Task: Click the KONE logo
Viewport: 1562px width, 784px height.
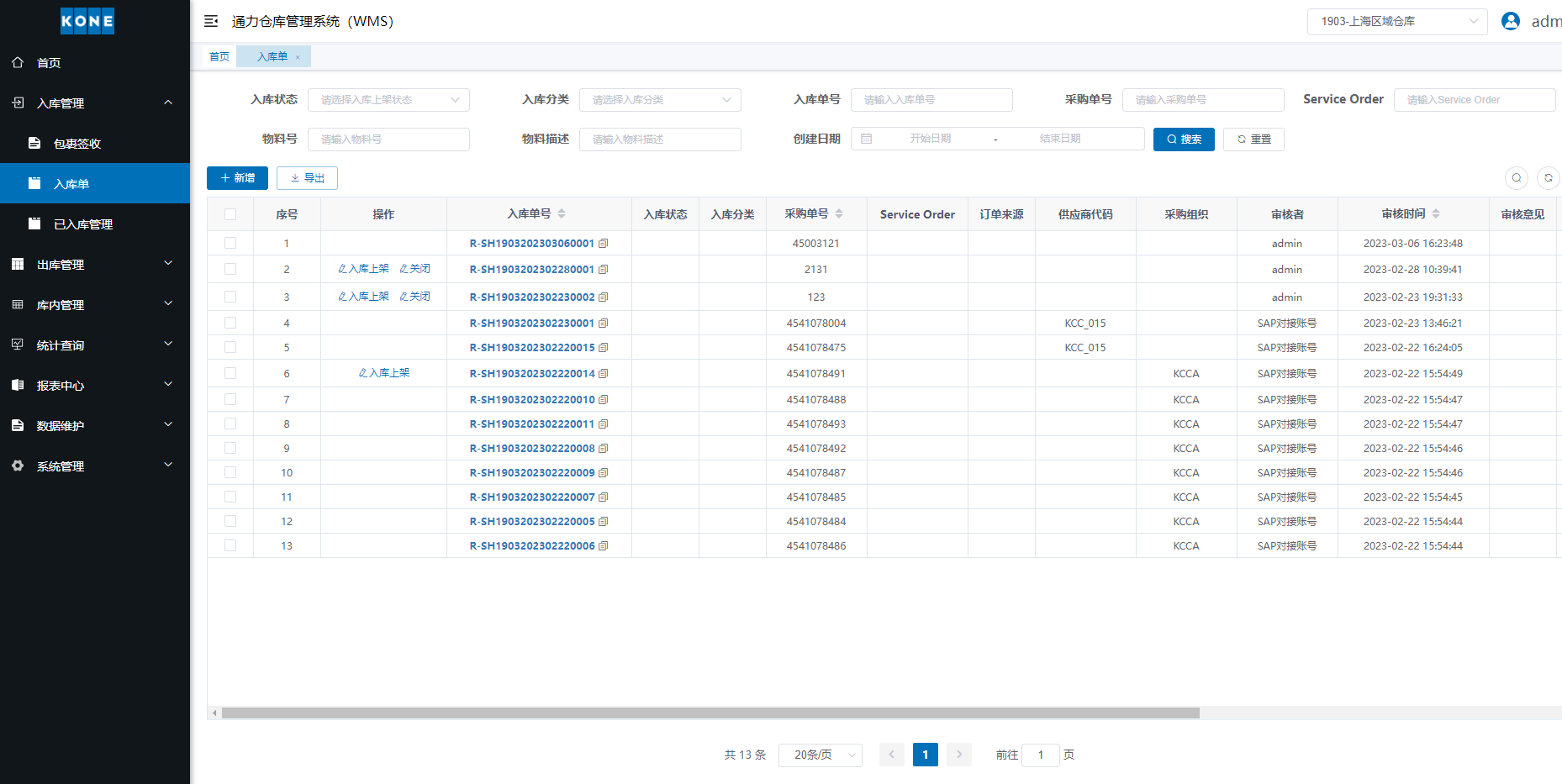Action: tap(87, 21)
